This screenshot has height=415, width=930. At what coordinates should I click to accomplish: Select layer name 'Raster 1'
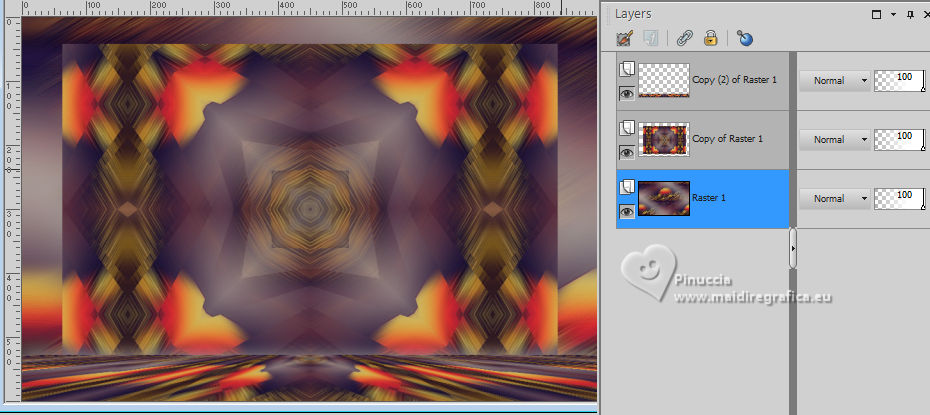(x=709, y=198)
